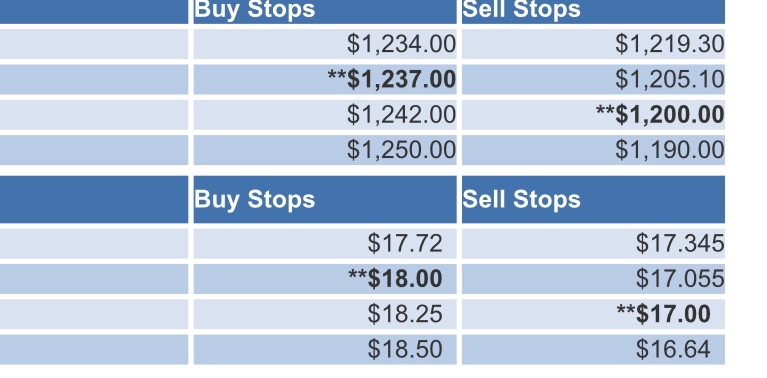Screen dimensions: 767x378
Task: Click the $1,219.30 sell stop cell
Action: 593,44
